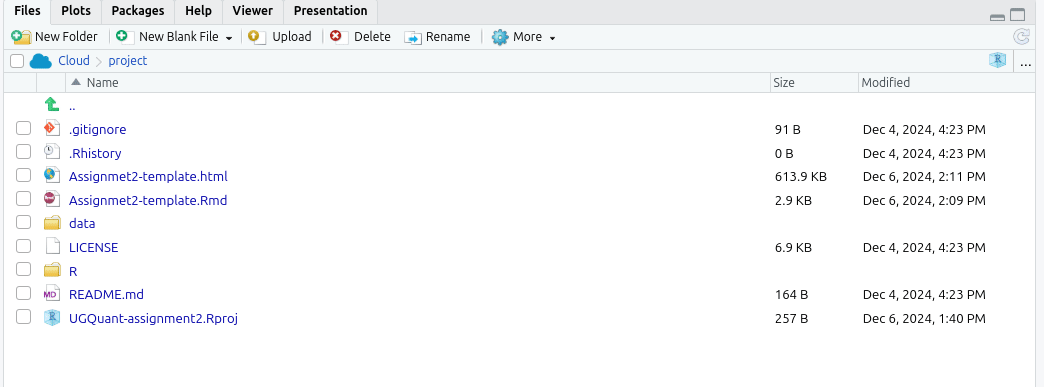
Task: Open UGQuant-assignment2.Rproj file link
Action: tap(153, 318)
